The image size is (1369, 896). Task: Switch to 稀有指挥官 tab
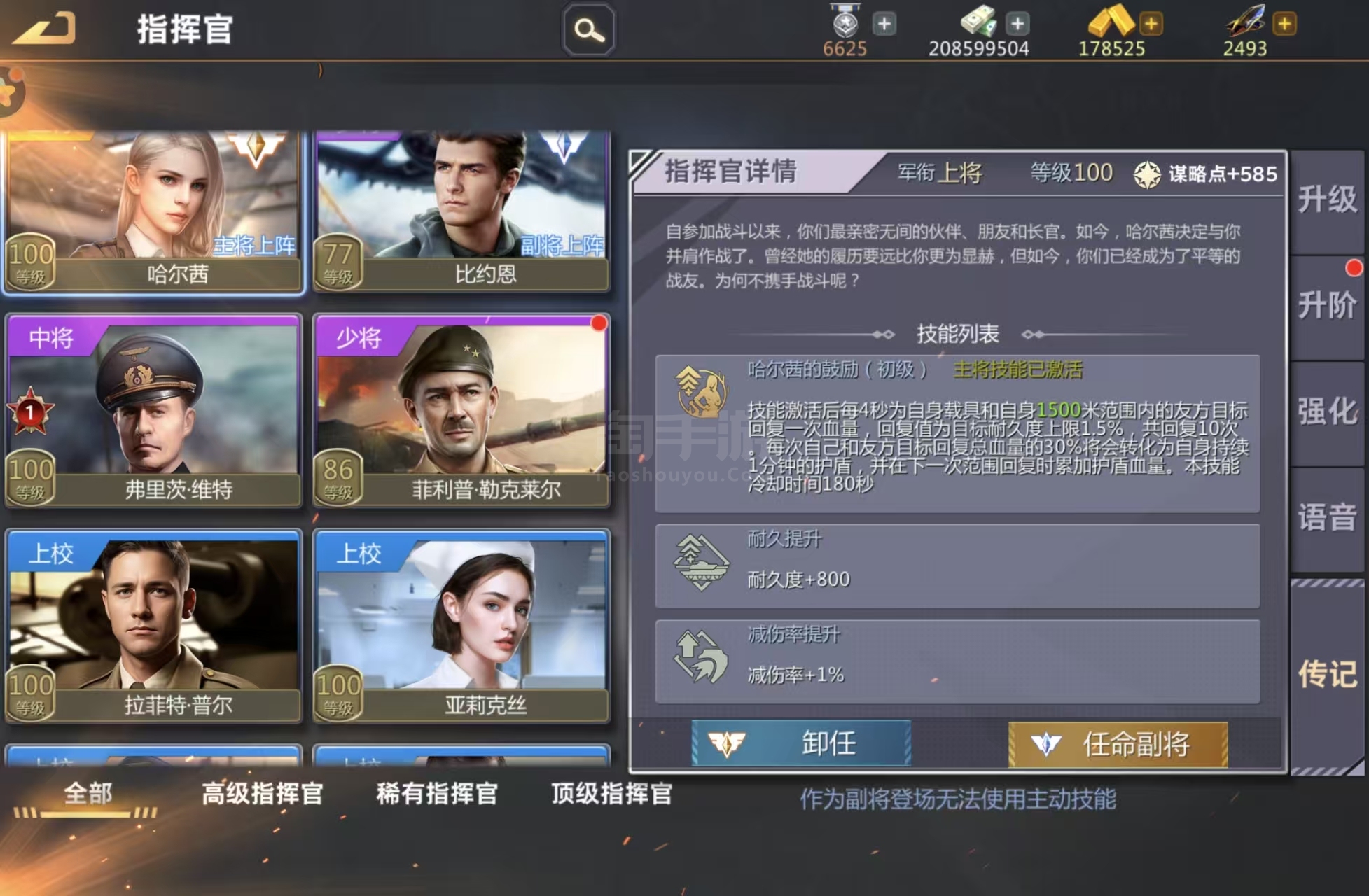[x=436, y=794]
